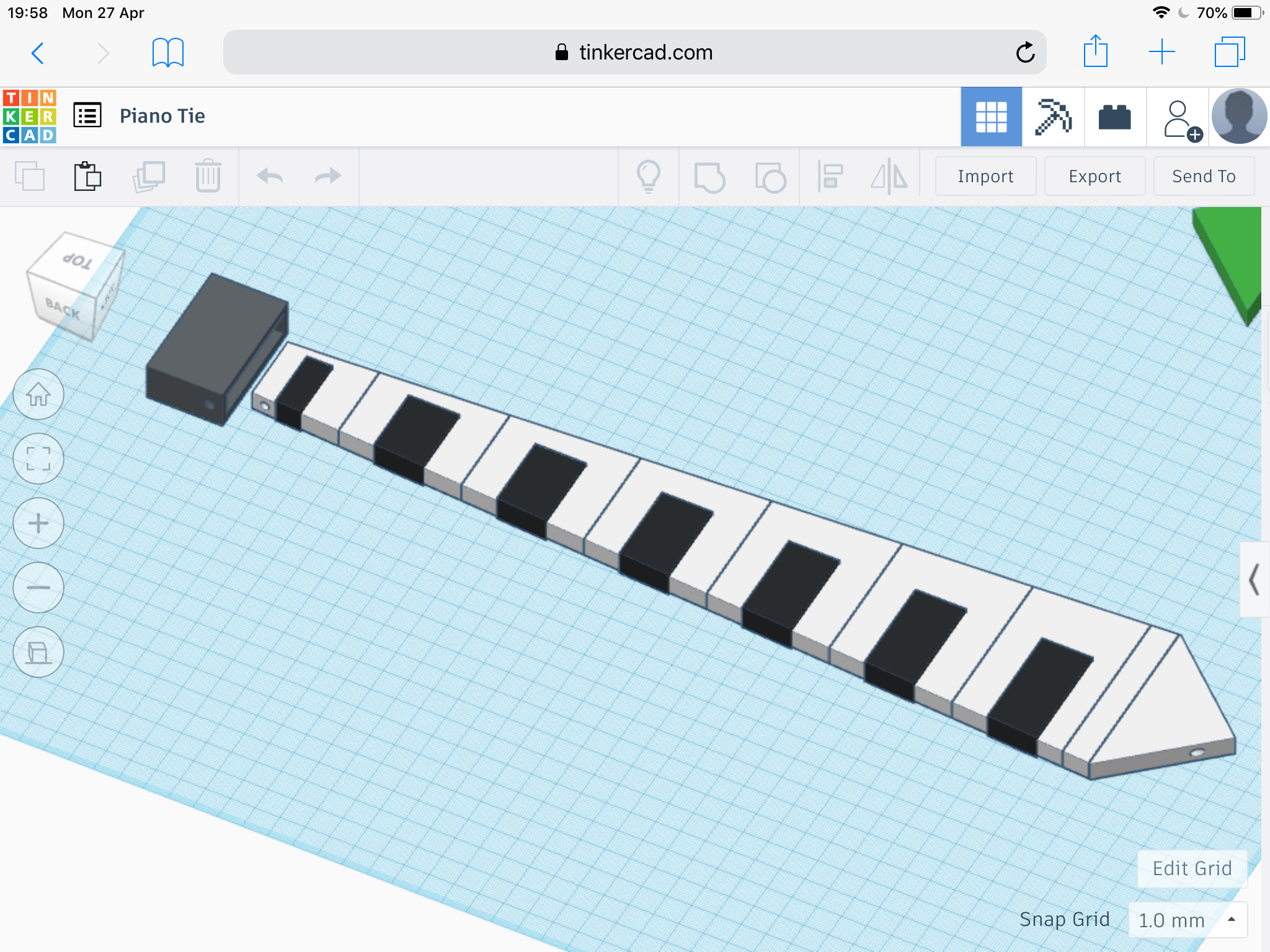
Task: Click the Send To button
Action: click(x=1204, y=177)
